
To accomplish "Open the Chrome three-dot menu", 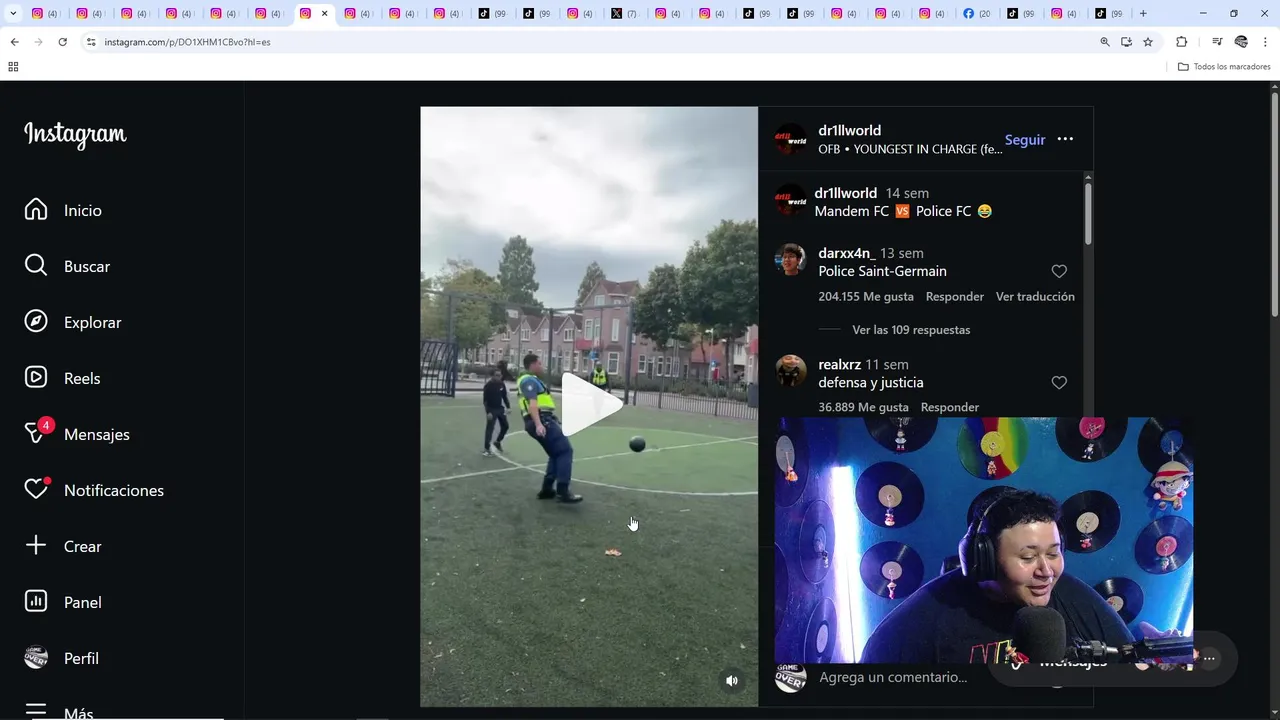I will pos(1266,42).
